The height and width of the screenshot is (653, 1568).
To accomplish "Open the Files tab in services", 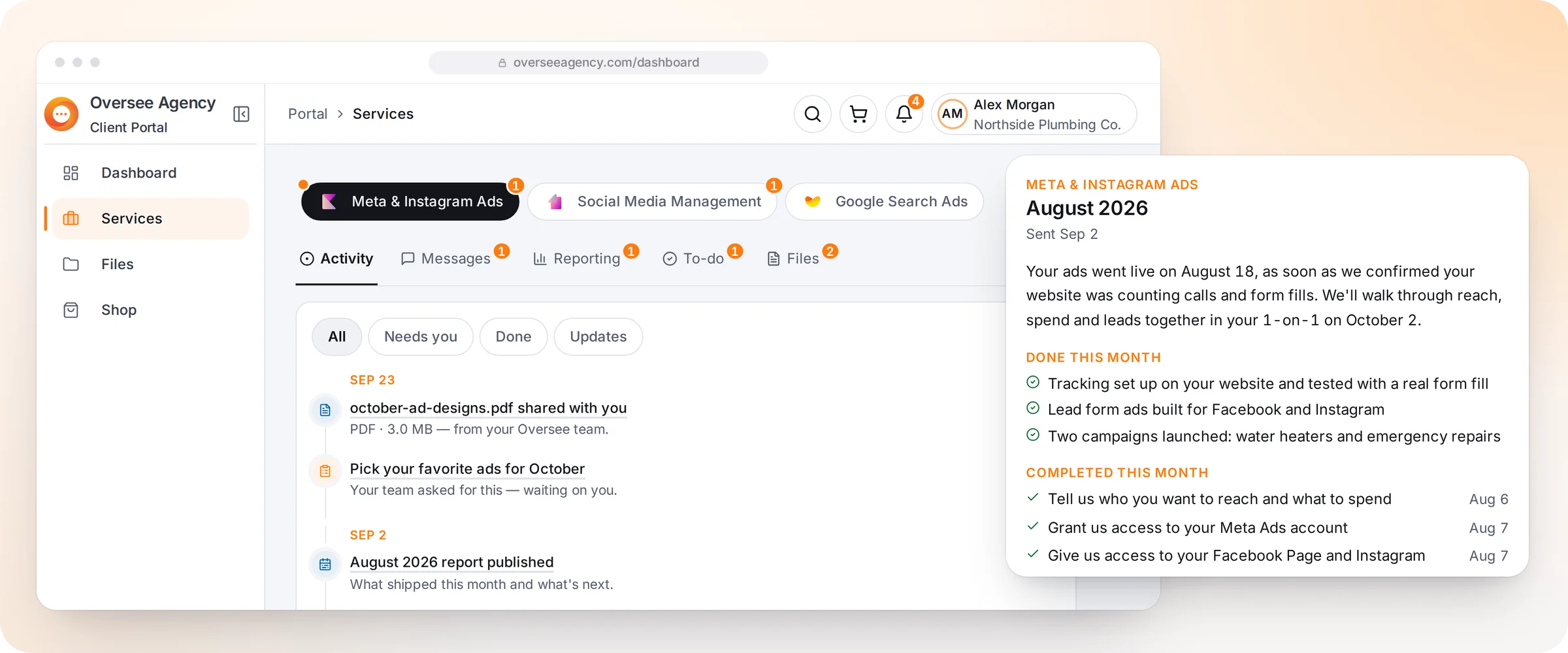I will click(793, 259).
